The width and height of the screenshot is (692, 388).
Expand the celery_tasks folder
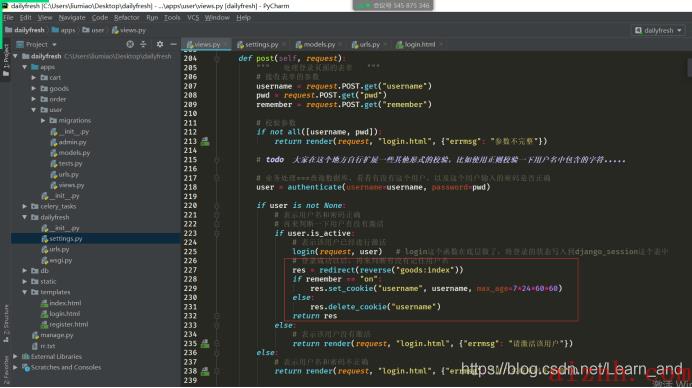(x=25, y=207)
